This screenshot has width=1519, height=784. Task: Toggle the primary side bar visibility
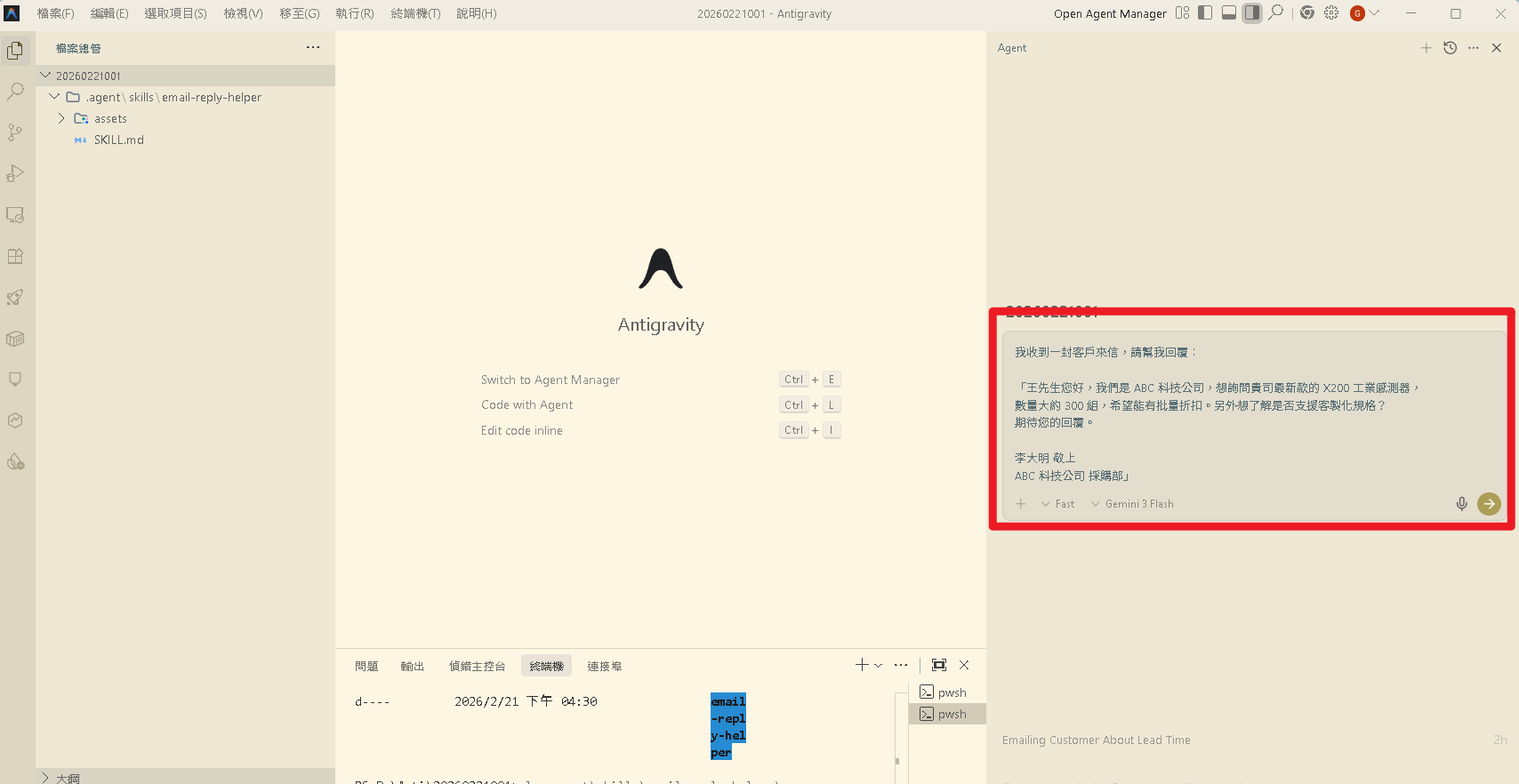click(x=1205, y=13)
